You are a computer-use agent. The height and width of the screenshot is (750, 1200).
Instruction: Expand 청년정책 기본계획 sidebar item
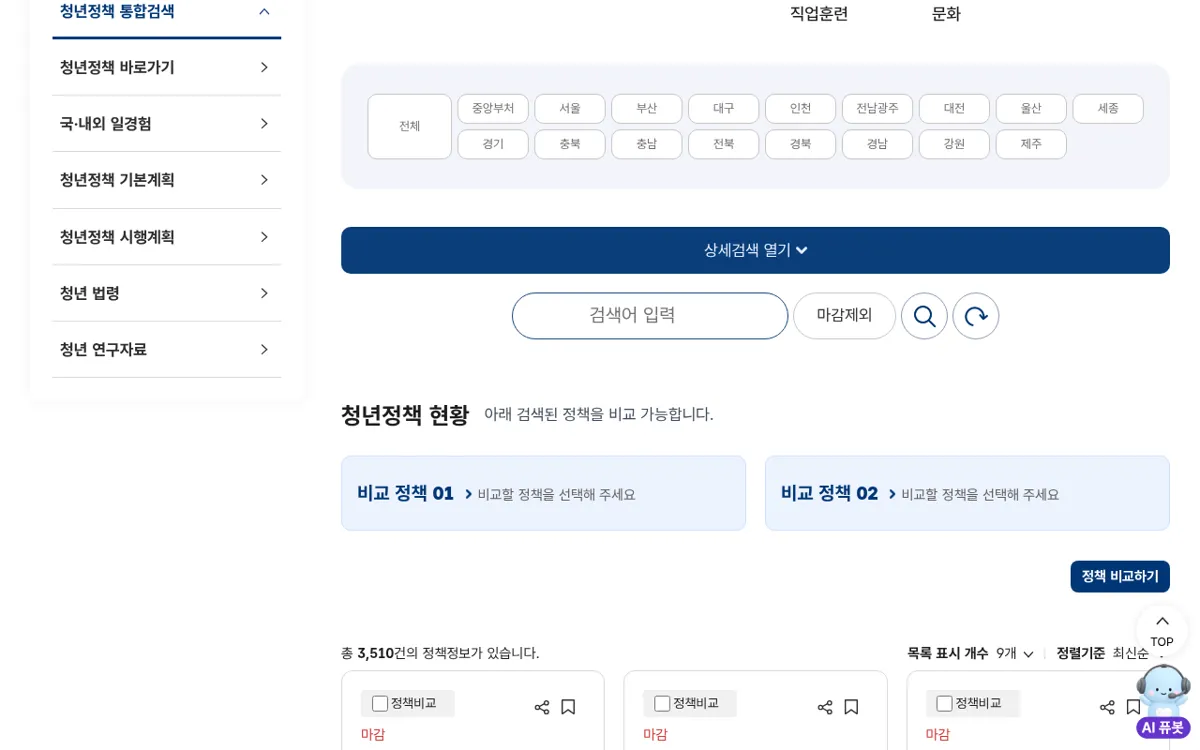pyautogui.click(x=166, y=180)
